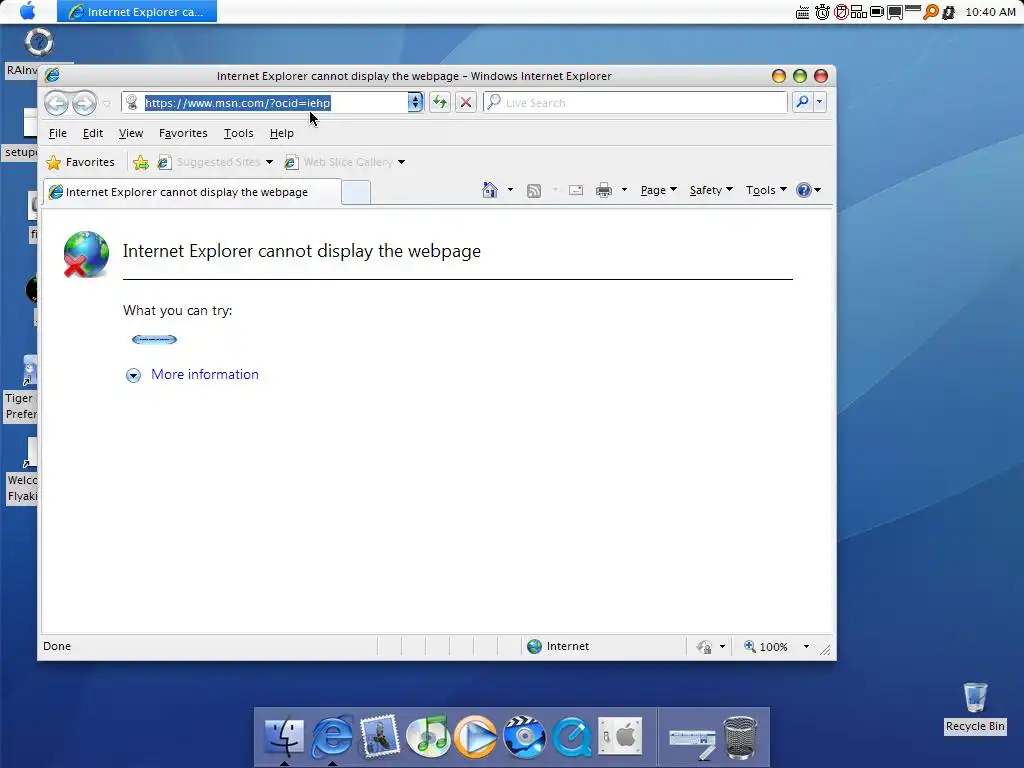This screenshot has height=768, width=1024.
Task: Click the Internet zone status indicator
Action: coord(558,647)
